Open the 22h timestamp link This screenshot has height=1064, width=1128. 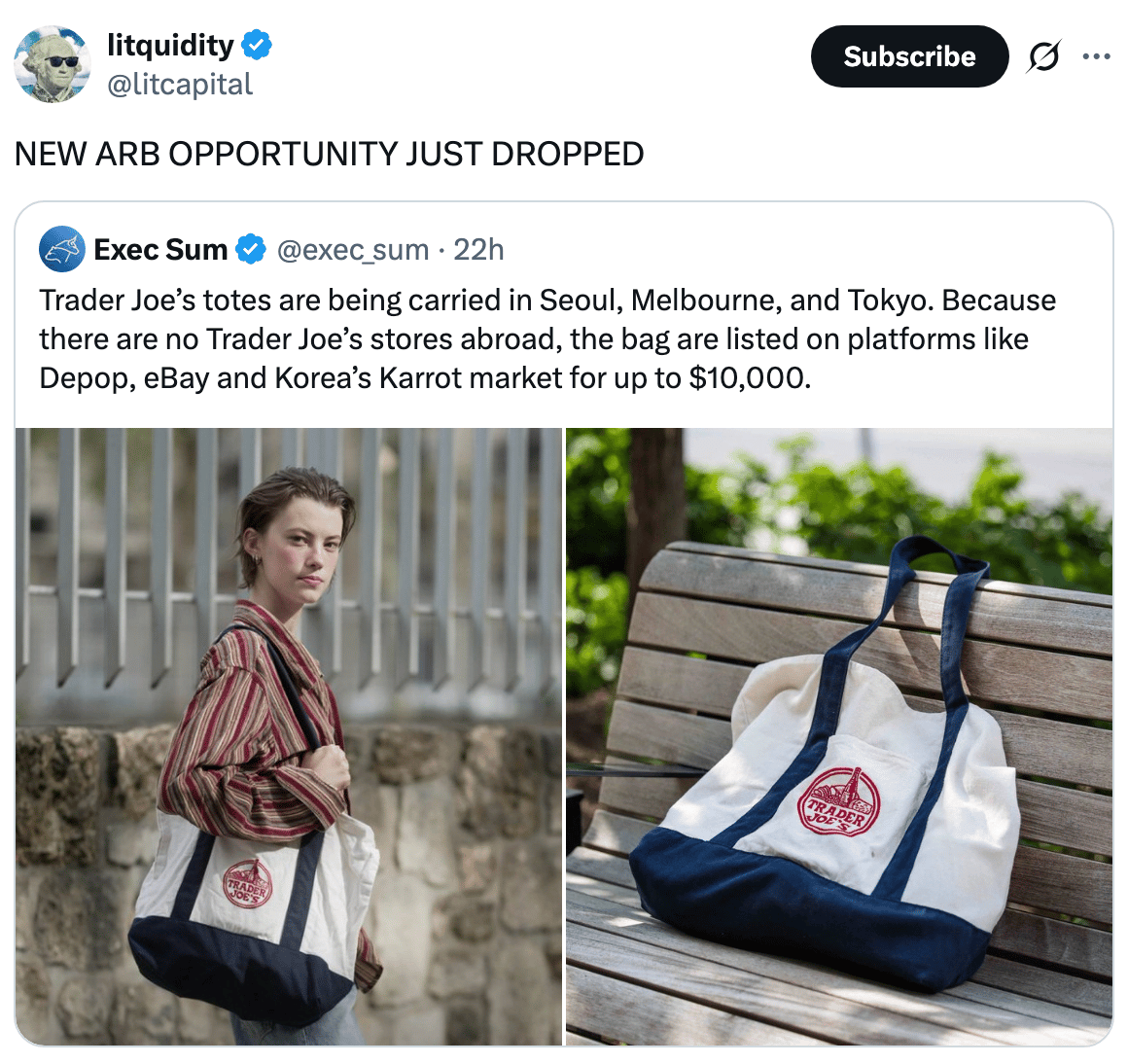pyautogui.click(x=478, y=250)
